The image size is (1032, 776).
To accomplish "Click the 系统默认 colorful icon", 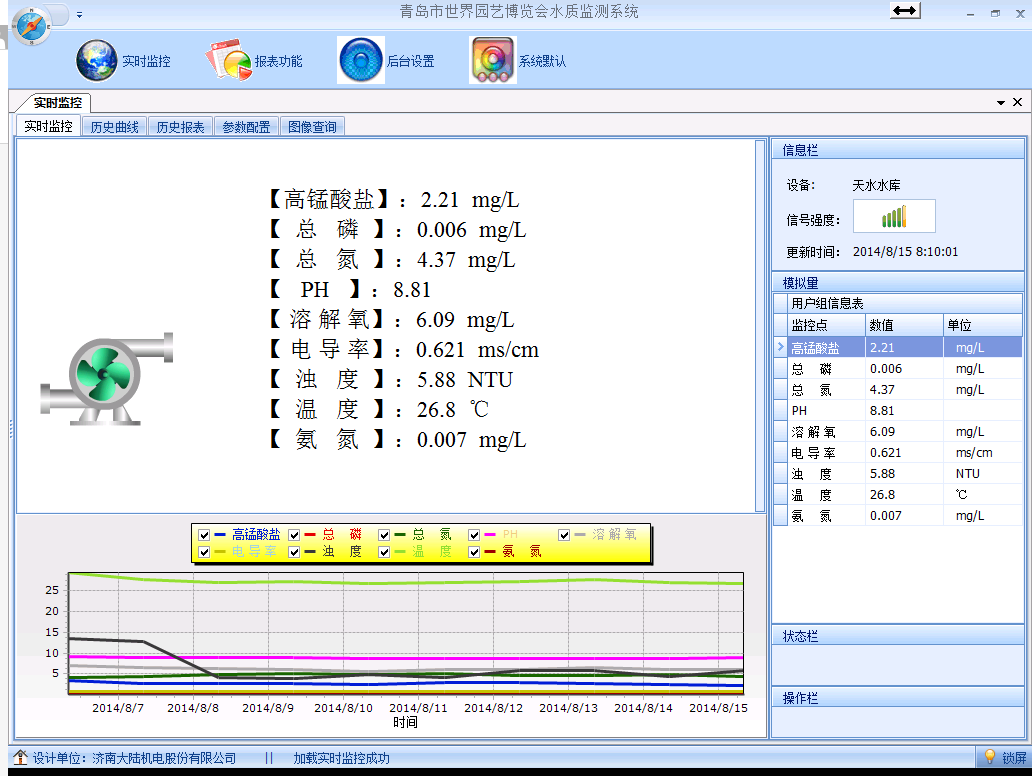I will click(x=492, y=61).
